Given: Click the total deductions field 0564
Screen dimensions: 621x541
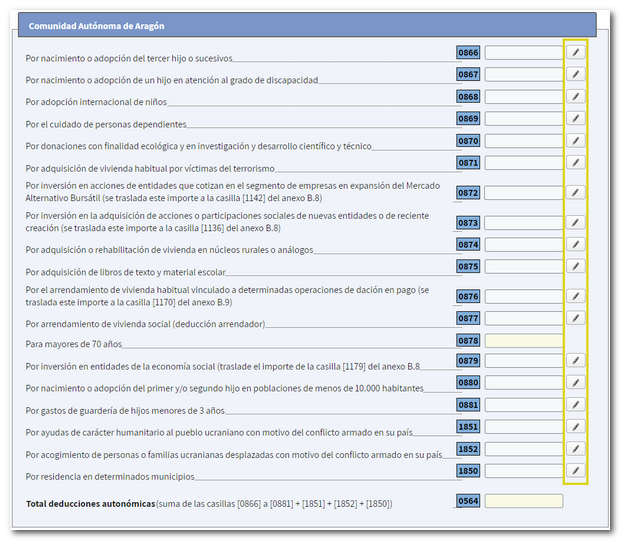Looking at the screenshot, I should (523, 501).
